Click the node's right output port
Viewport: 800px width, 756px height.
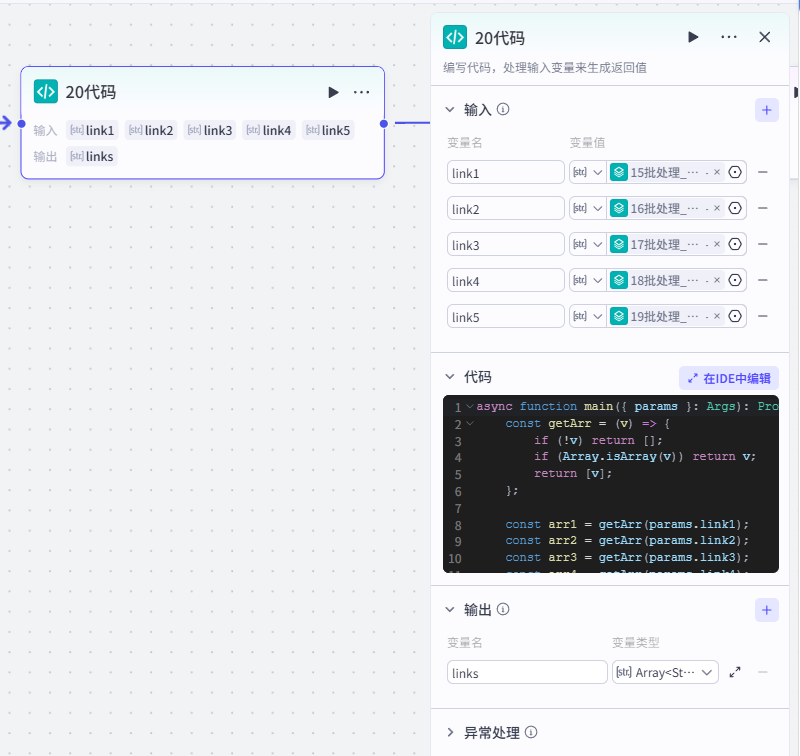click(384, 123)
